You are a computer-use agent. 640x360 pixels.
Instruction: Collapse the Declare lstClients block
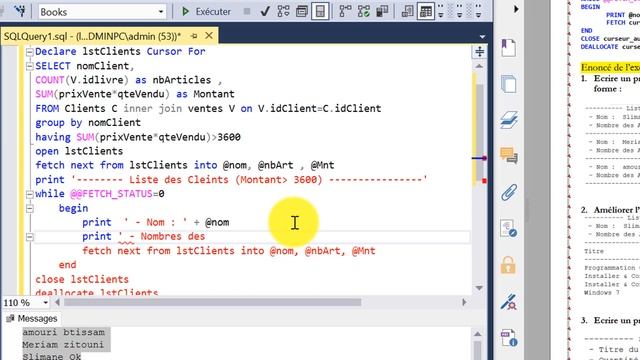pos(29,52)
